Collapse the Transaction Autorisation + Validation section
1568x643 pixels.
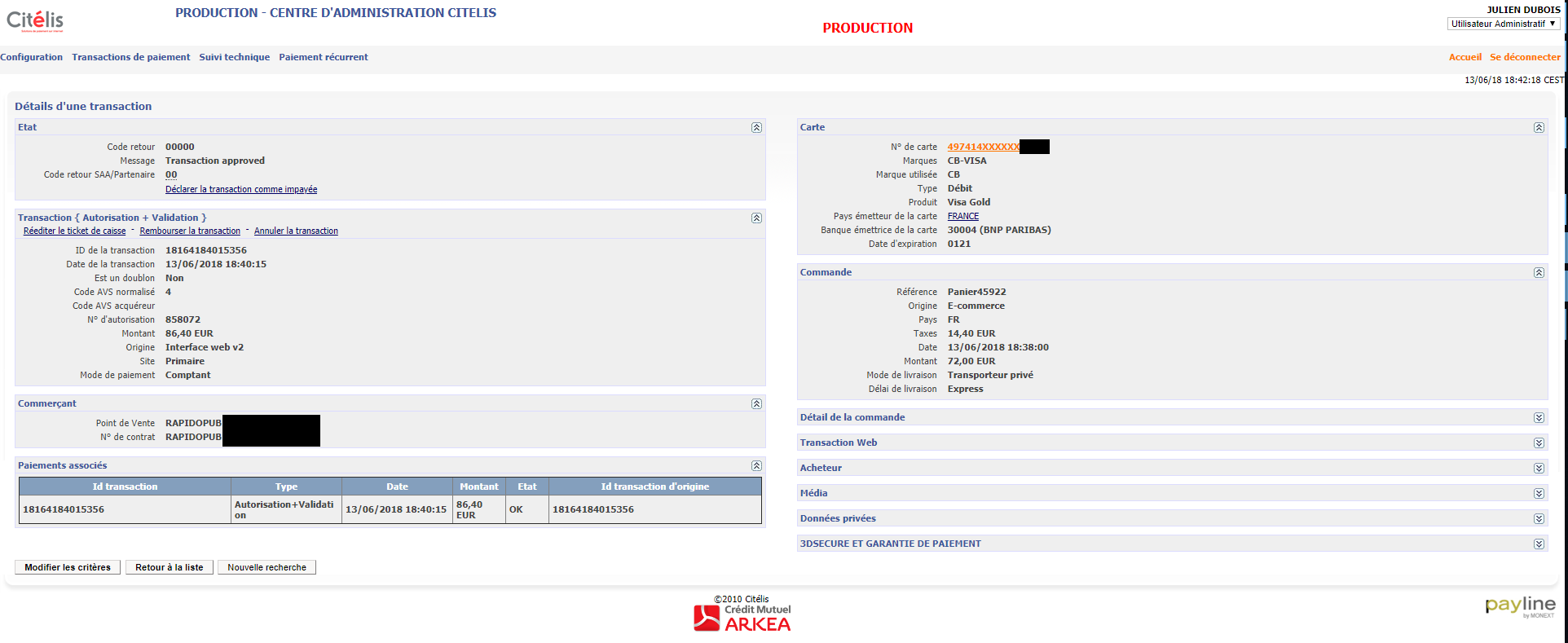coord(756,218)
